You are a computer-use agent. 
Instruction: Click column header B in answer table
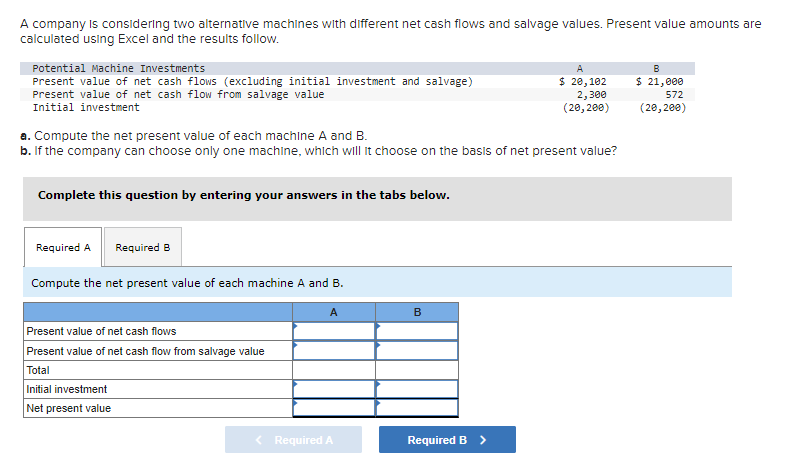[x=417, y=312]
